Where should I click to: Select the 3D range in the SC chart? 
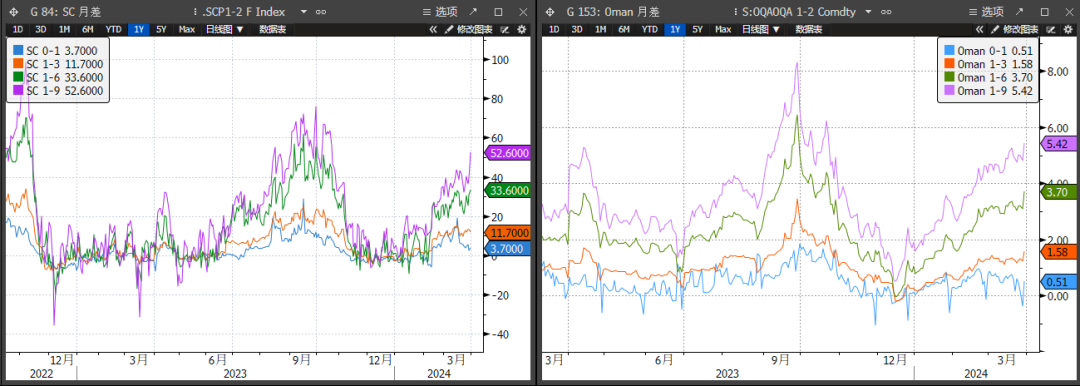point(41,29)
